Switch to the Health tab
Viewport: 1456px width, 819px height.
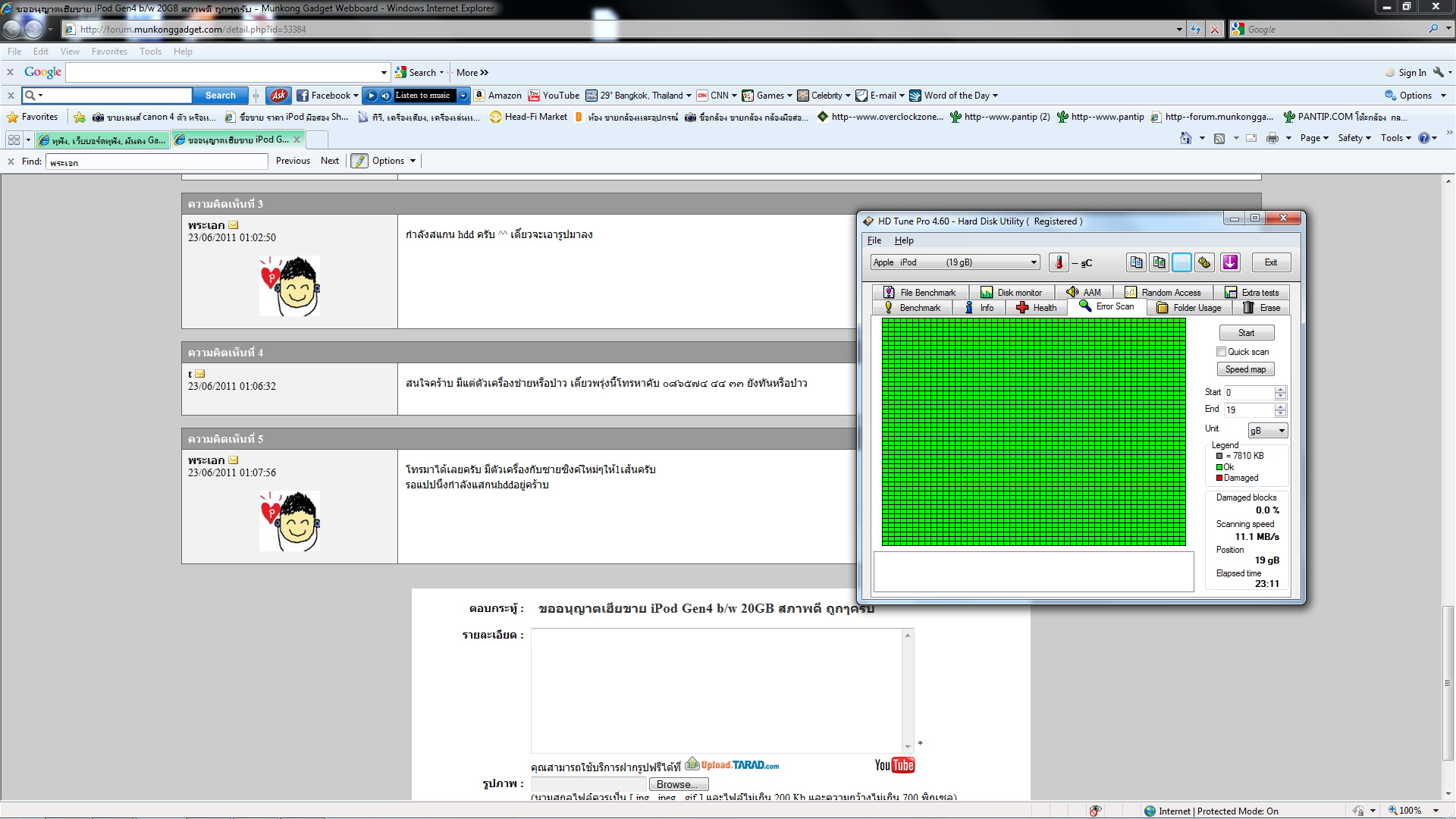click(x=1036, y=308)
